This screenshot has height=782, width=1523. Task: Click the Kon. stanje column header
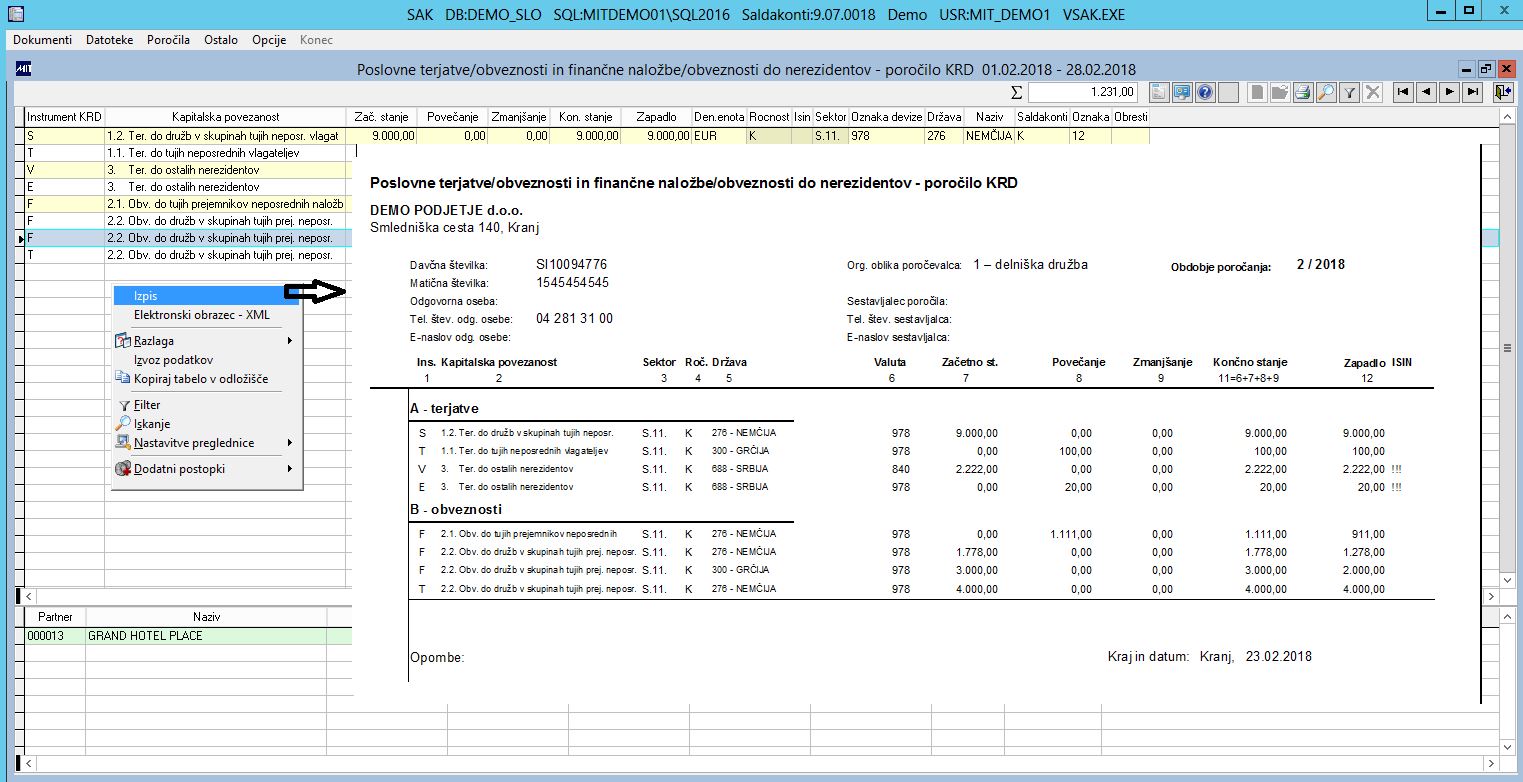click(x=585, y=117)
